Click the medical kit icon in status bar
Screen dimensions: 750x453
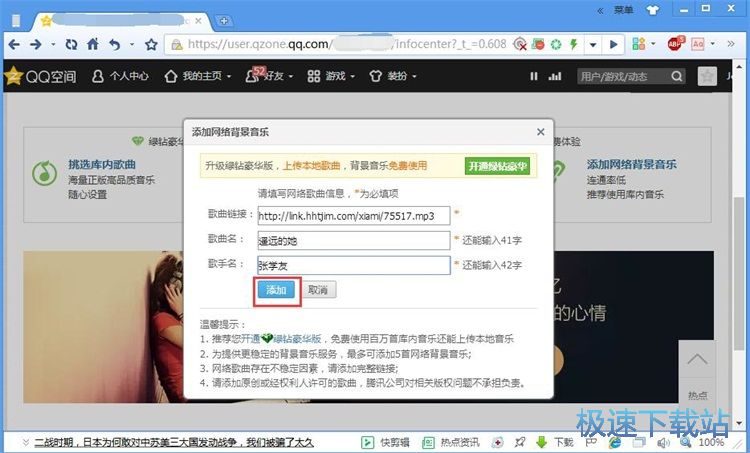pos(497,442)
